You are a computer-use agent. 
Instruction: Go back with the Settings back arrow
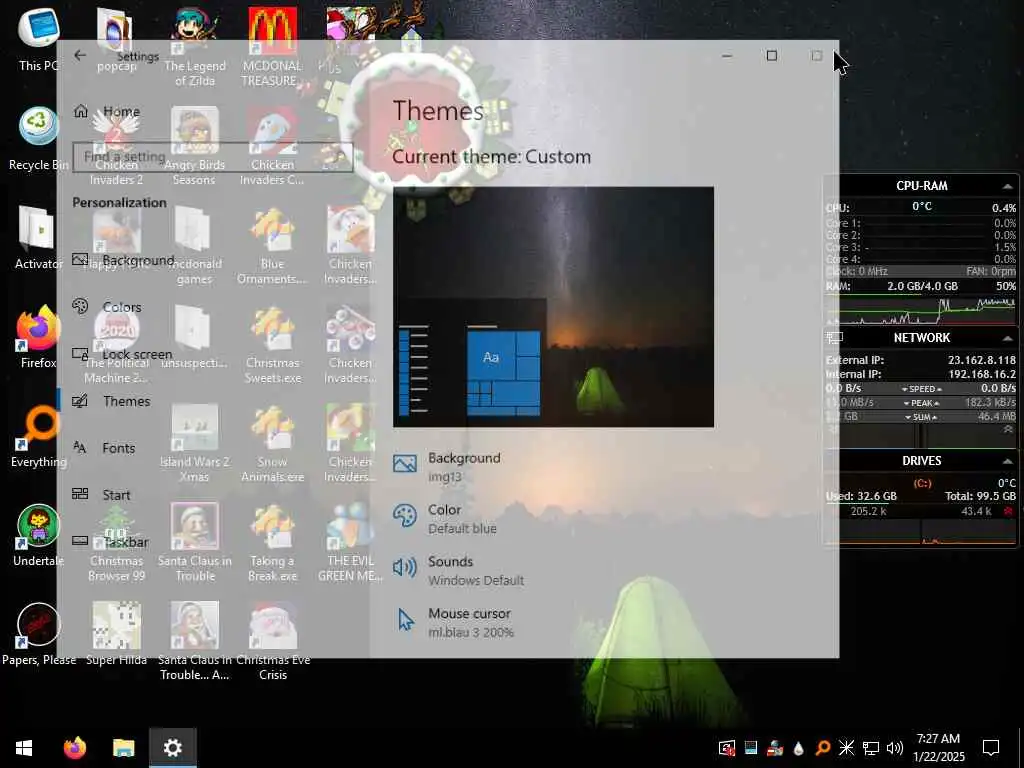[80, 56]
